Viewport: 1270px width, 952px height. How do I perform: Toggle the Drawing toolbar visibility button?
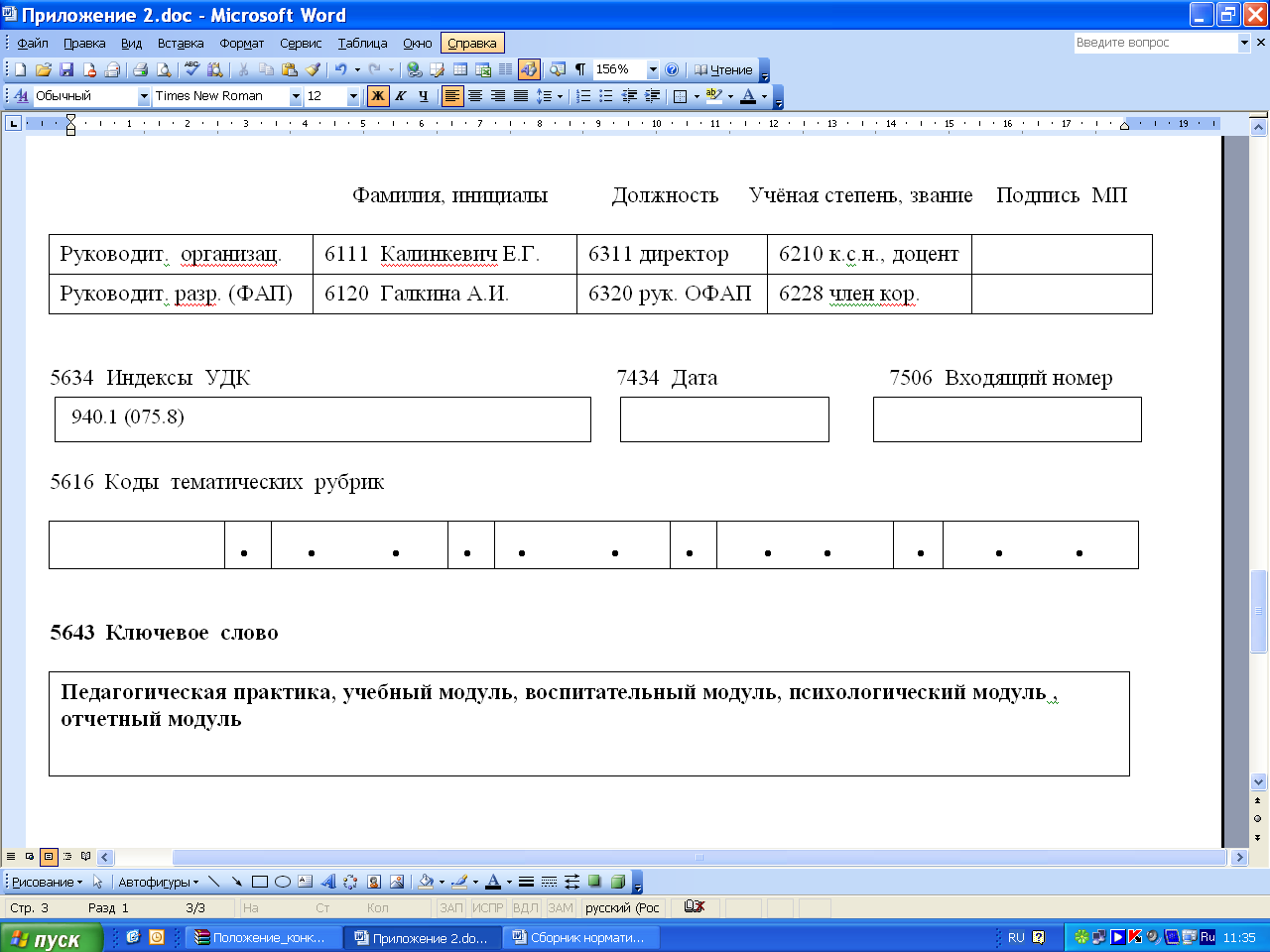529,69
